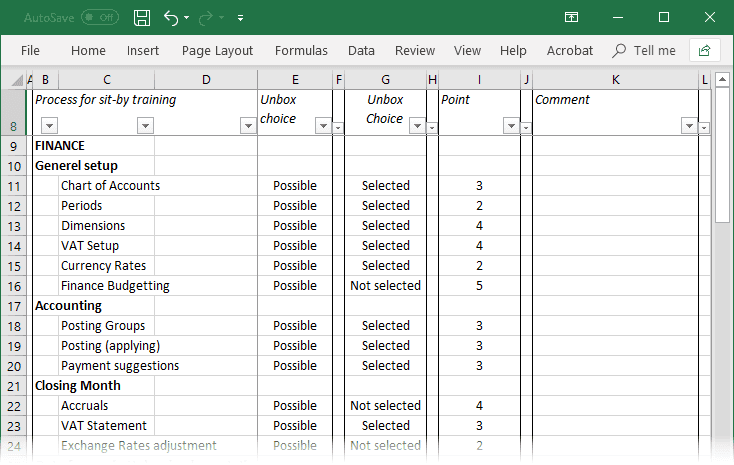Open the small filter dropdown in column H
The height and width of the screenshot is (465, 734).
pyautogui.click(x=432, y=127)
